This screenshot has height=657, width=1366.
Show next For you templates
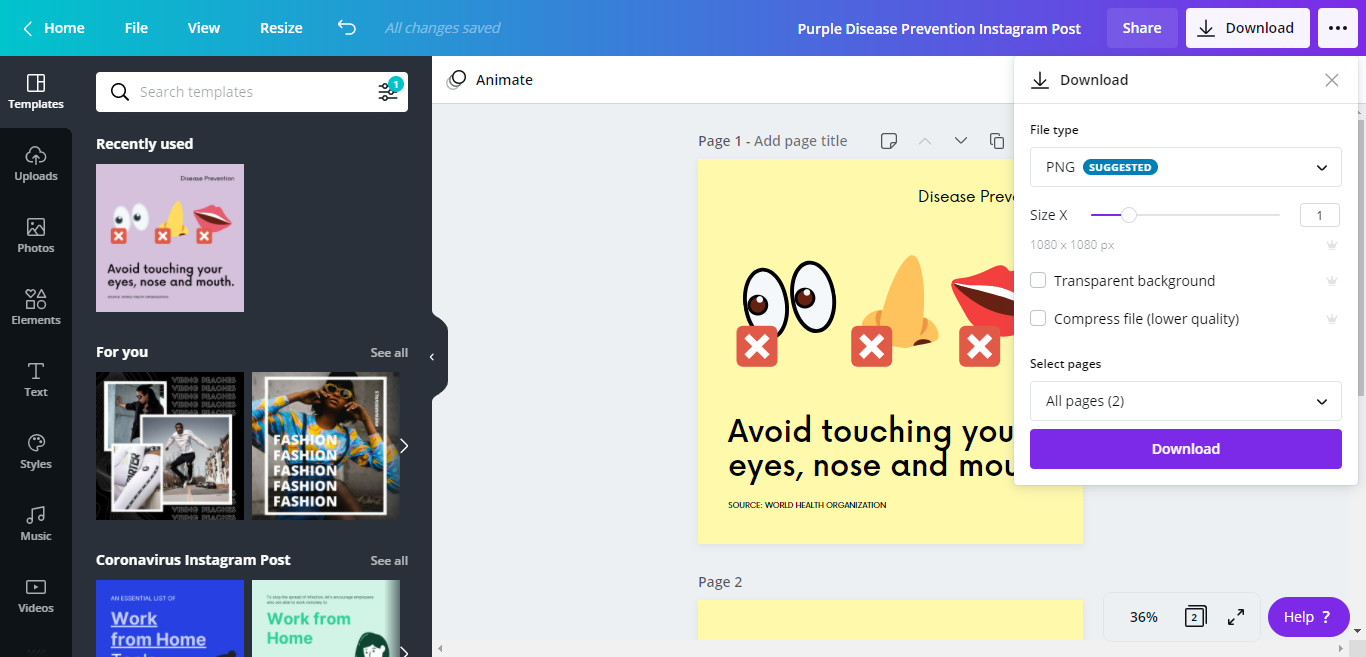(x=404, y=446)
